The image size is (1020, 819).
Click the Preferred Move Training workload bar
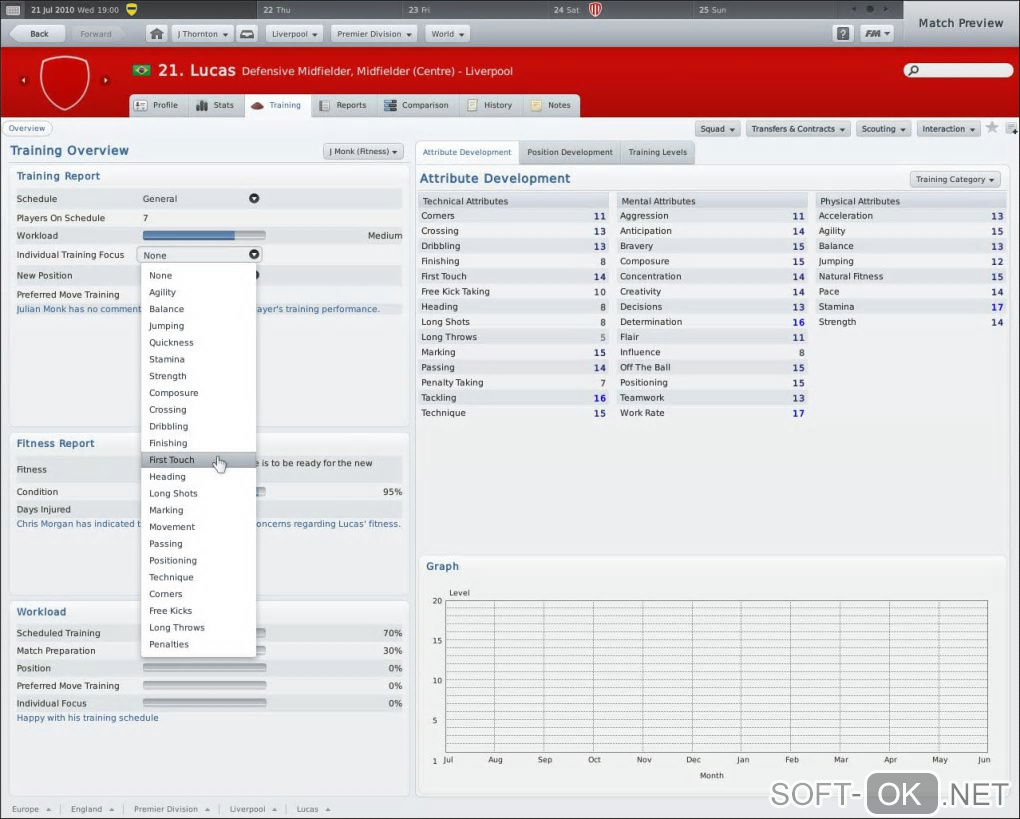coord(204,686)
